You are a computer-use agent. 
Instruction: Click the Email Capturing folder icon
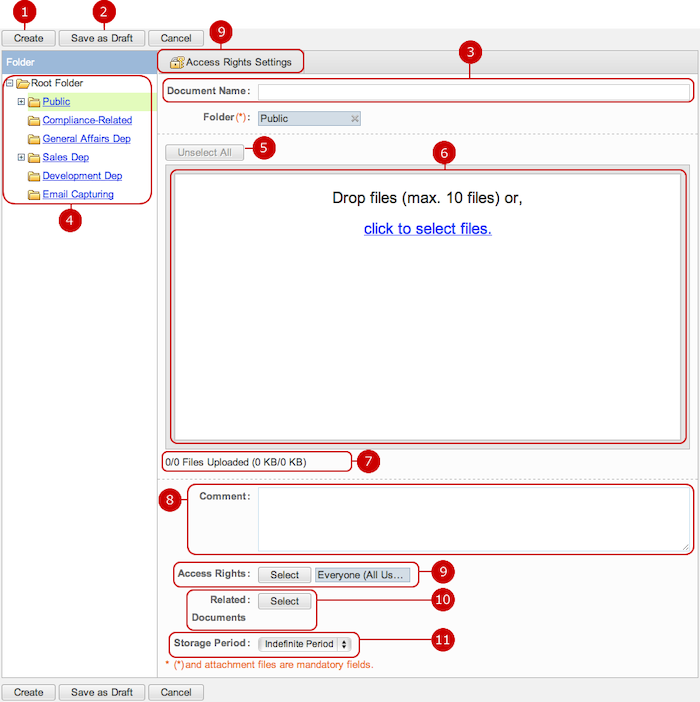[x=34, y=195]
